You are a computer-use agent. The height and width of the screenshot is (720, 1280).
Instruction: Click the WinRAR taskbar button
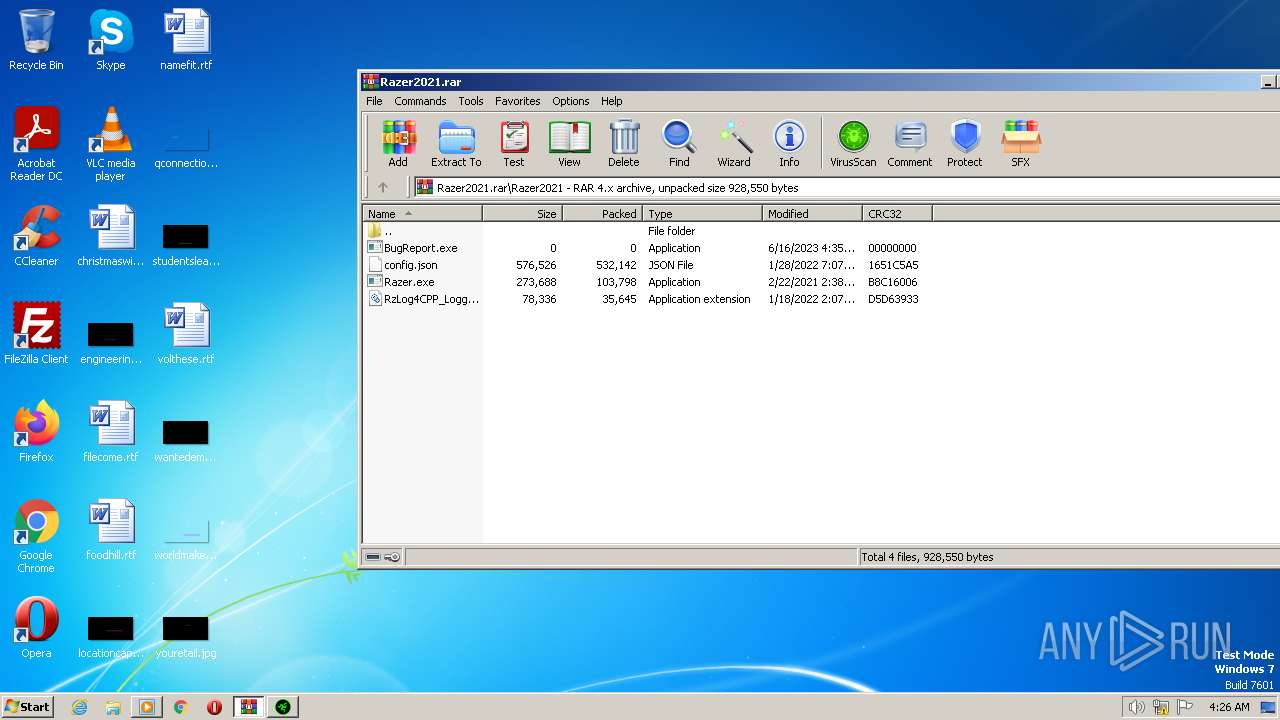(x=248, y=707)
